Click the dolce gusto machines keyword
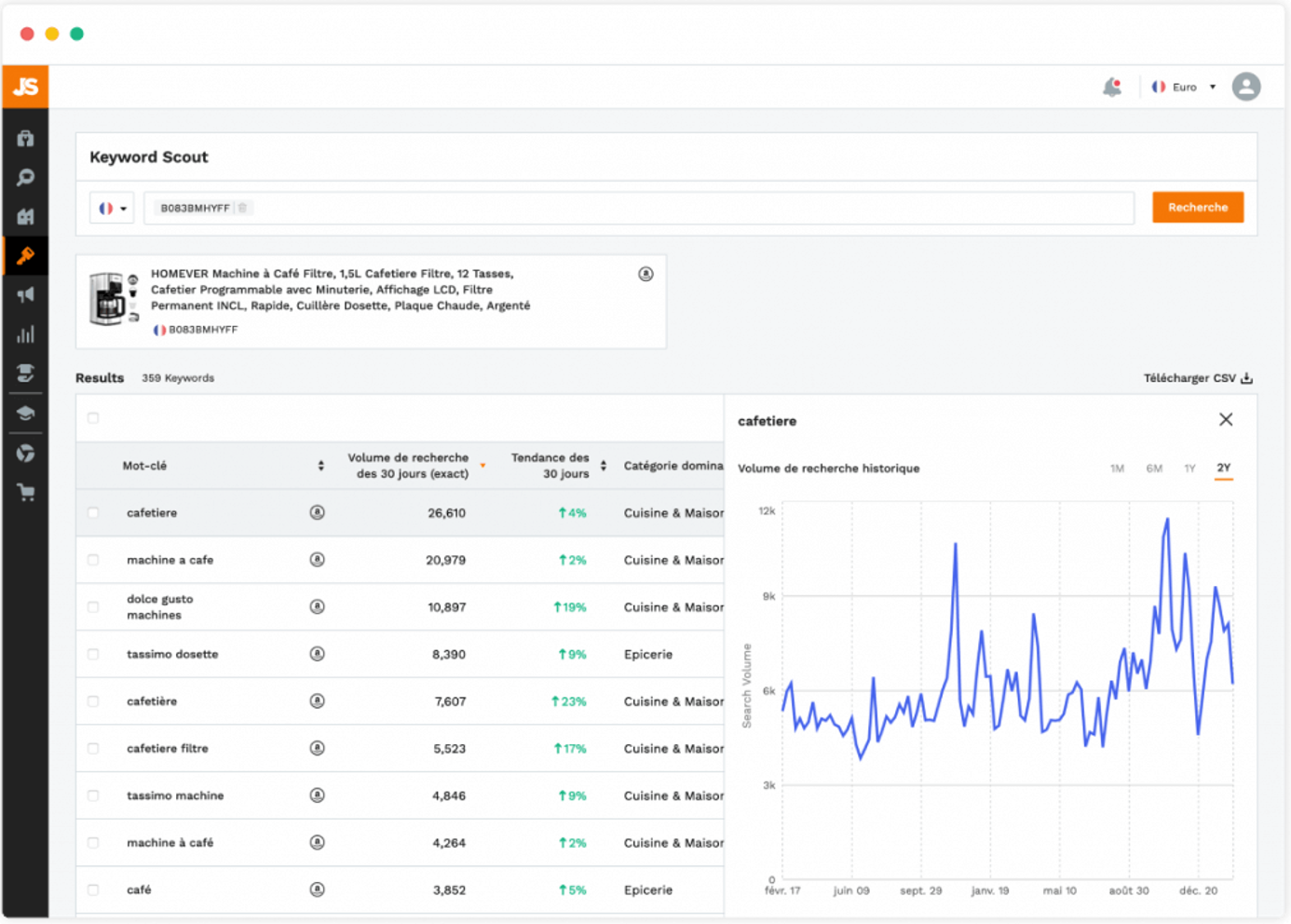1291x924 pixels. pyautogui.click(x=160, y=607)
